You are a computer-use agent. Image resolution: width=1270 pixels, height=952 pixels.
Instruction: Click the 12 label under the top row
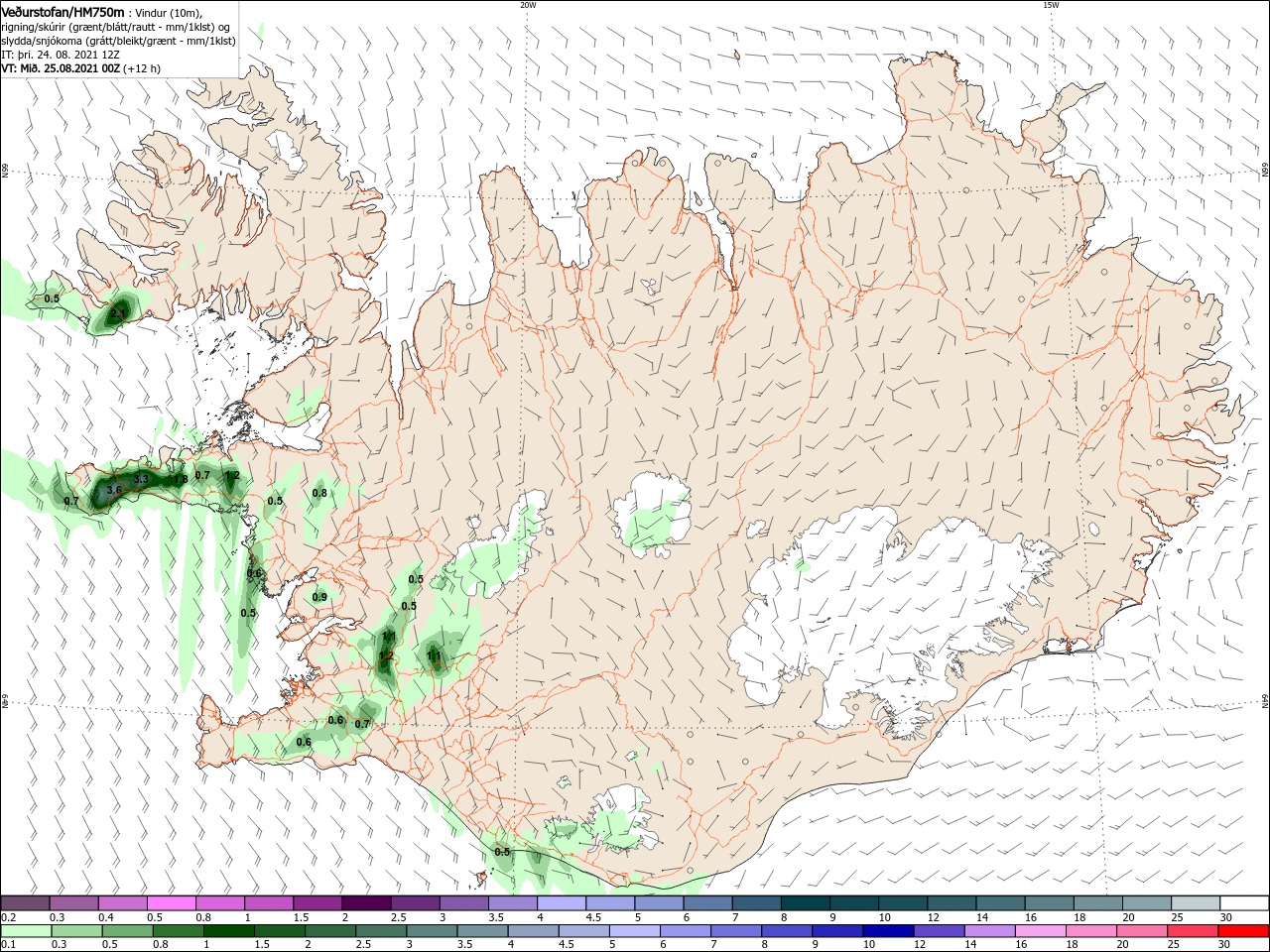[933, 917]
